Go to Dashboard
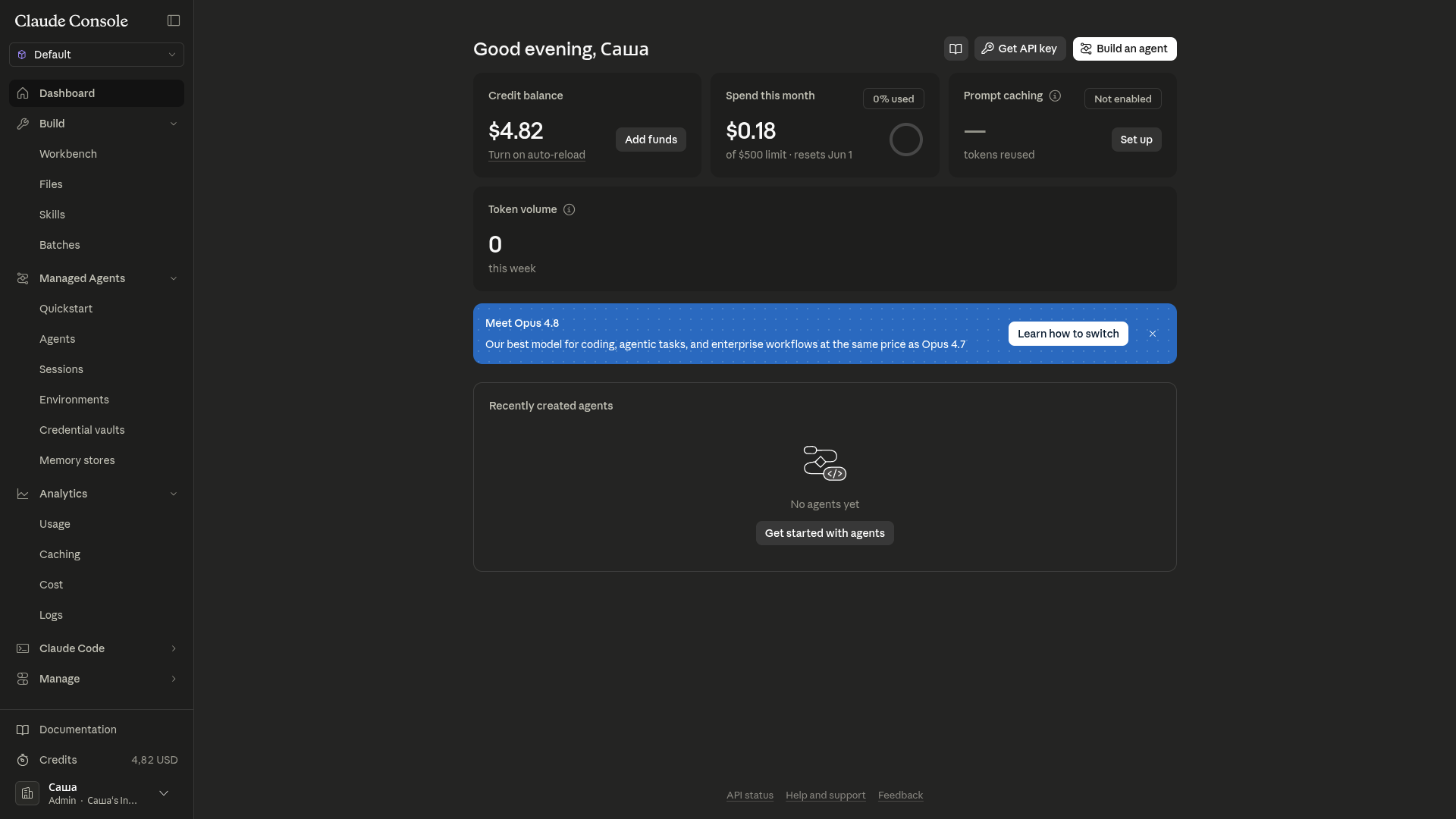The width and height of the screenshot is (1456, 819). click(96, 93)
